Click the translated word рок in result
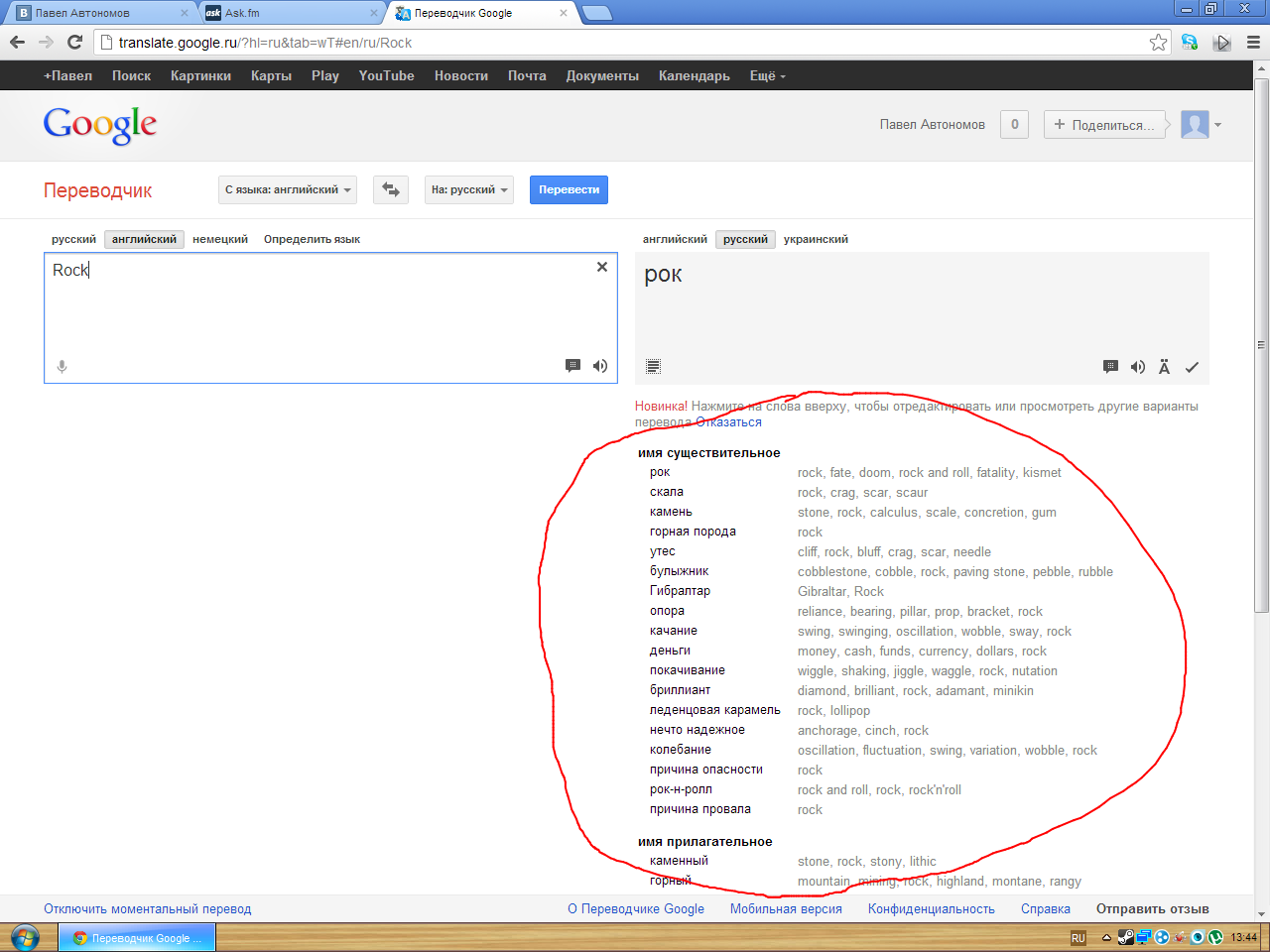Viewport: 1270px width, 952px height. tap(663, 275)
